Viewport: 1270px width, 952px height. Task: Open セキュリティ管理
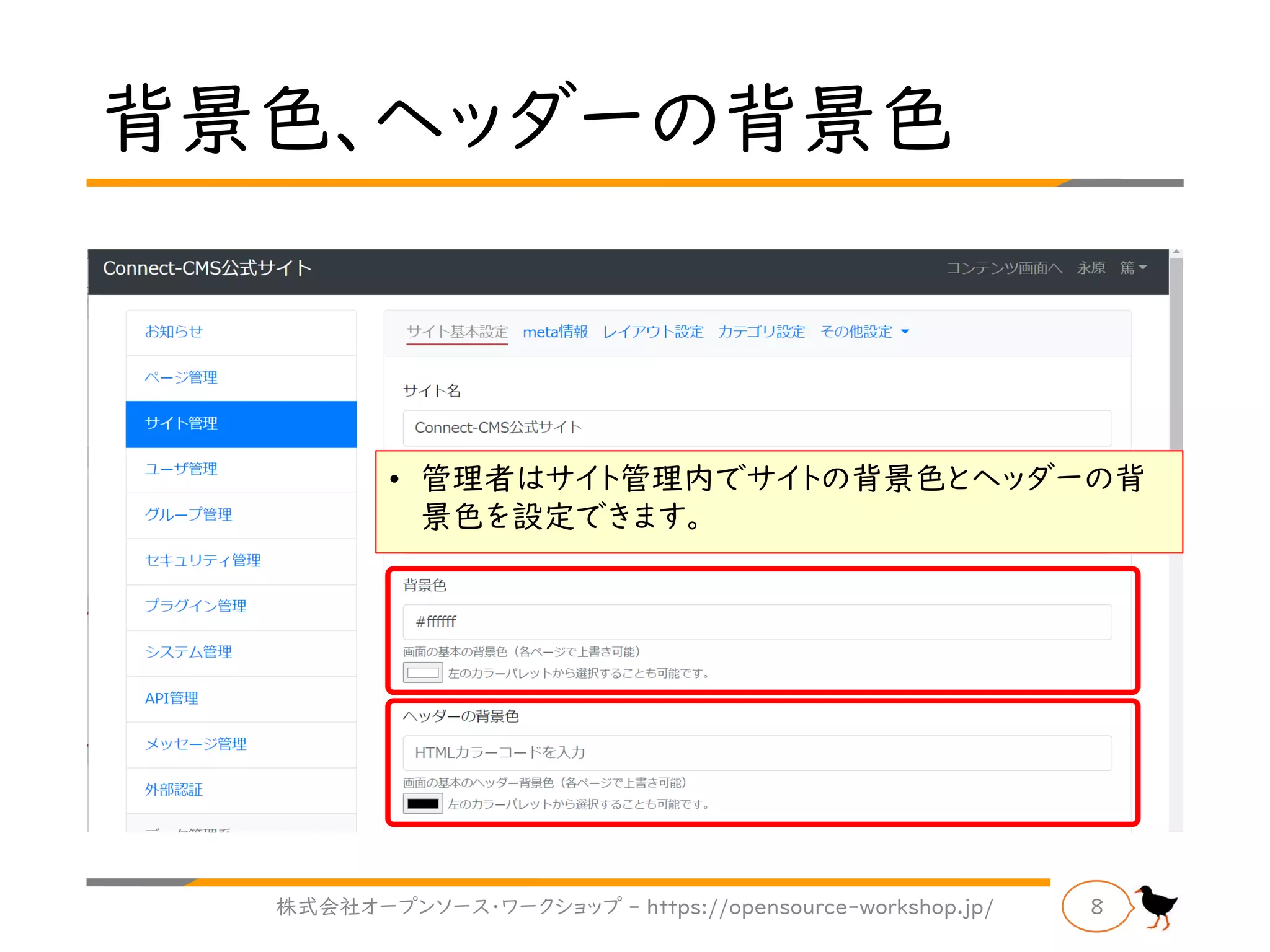[x=241, y=562]
